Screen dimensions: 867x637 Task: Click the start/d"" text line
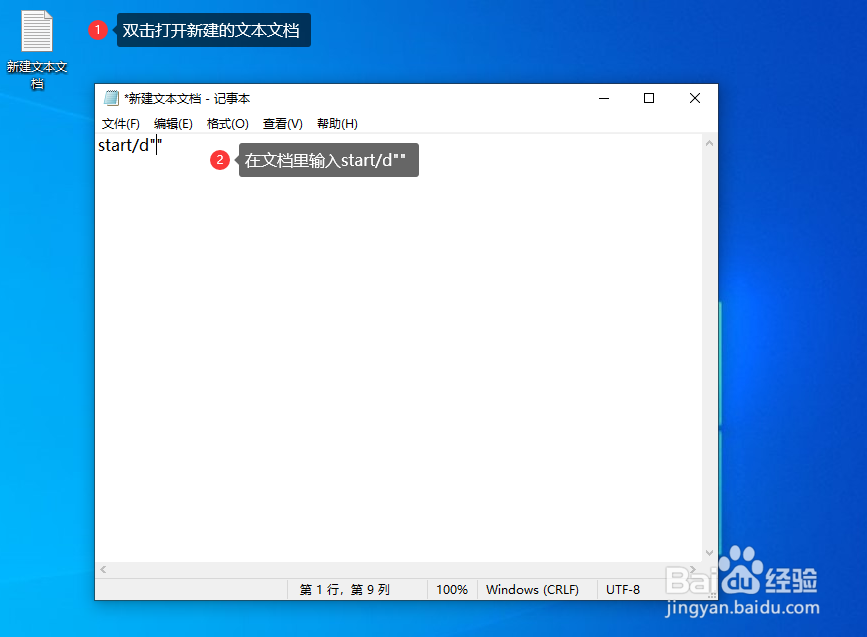coord(130,145)
